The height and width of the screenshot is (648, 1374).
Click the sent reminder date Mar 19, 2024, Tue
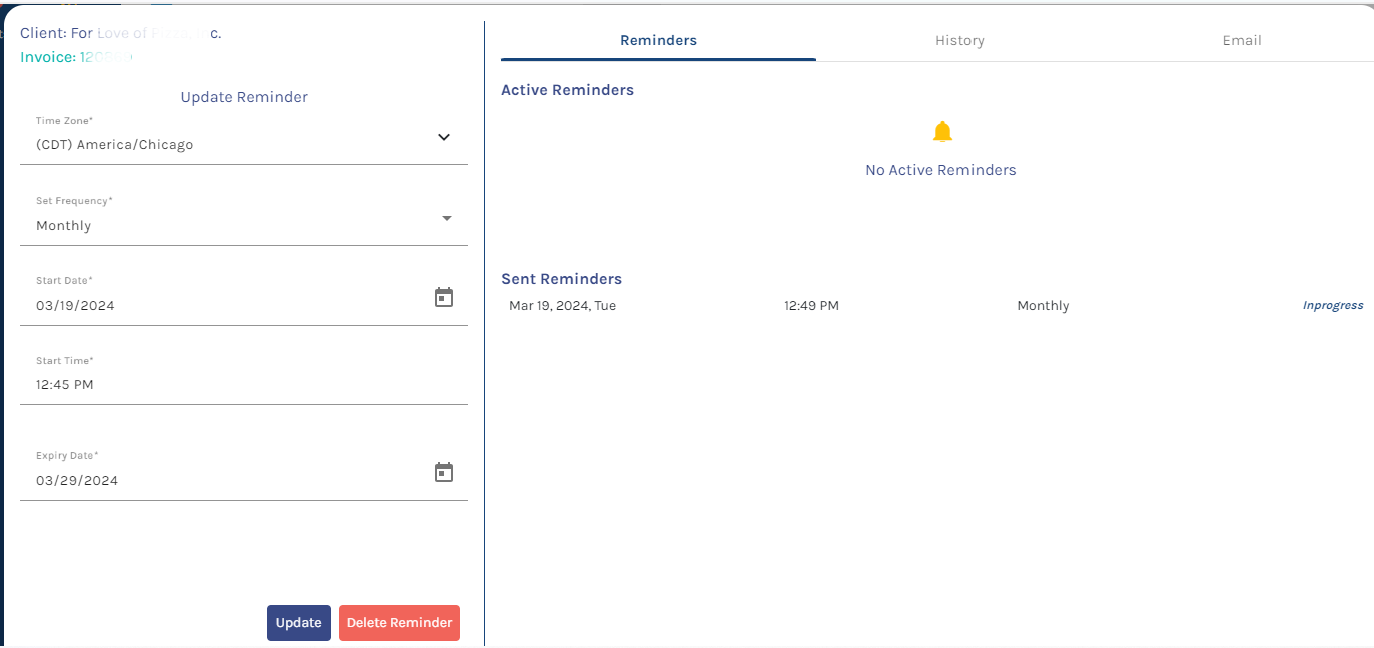pyautogui.click(x=563, y=306)
